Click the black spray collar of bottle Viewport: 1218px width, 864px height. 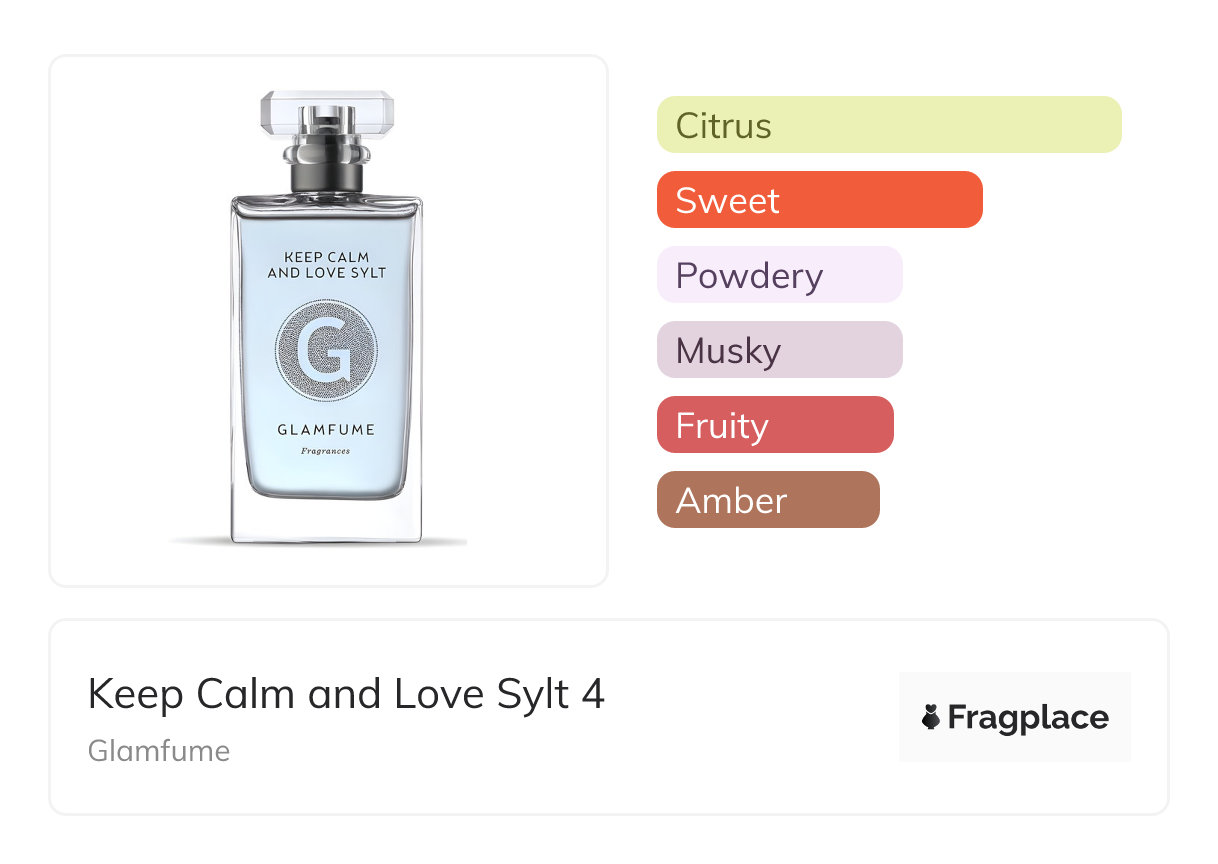point(326,171)
